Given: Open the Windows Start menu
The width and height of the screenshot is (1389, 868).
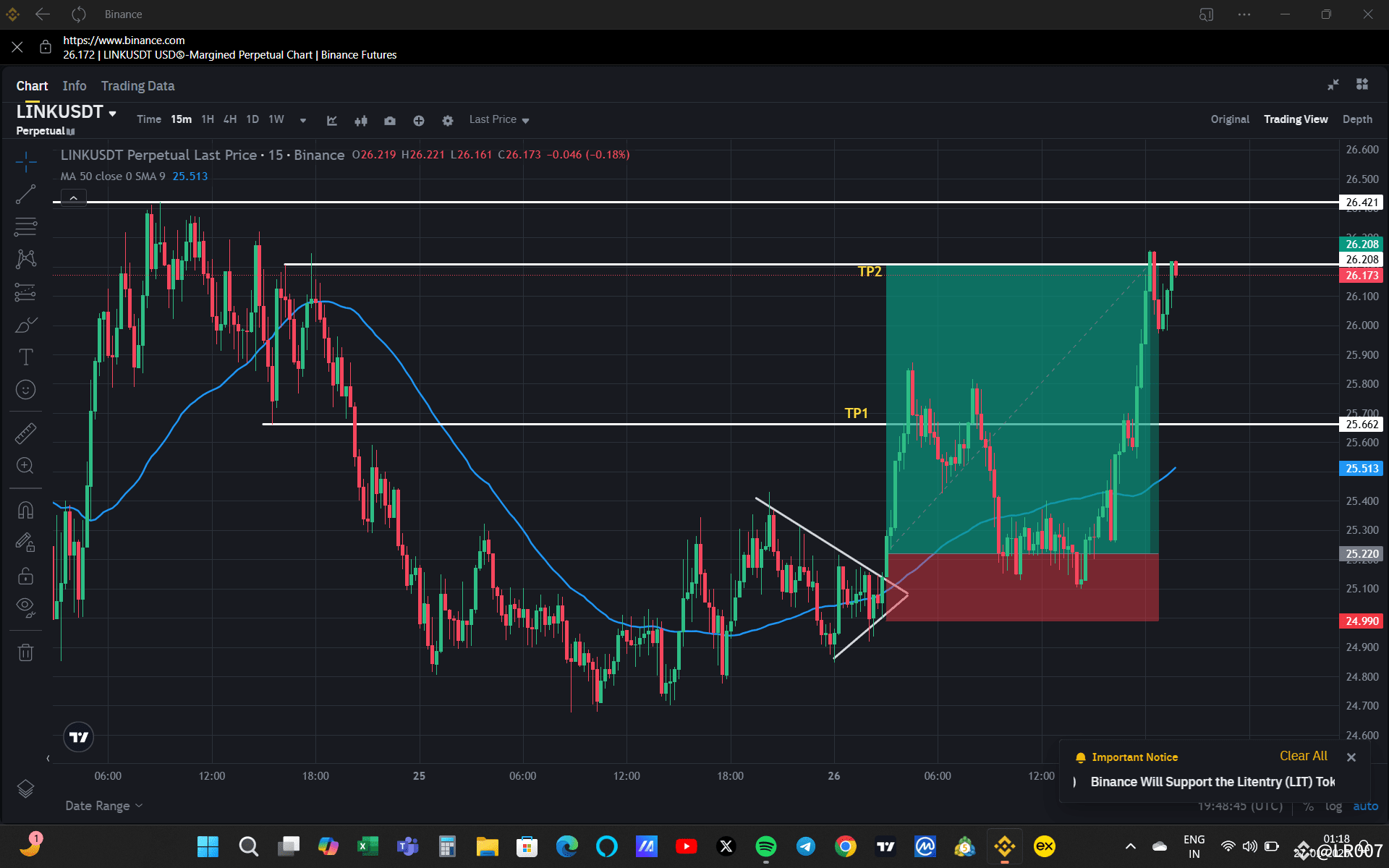Looking at the screenshot, I should tap(208, 846).
